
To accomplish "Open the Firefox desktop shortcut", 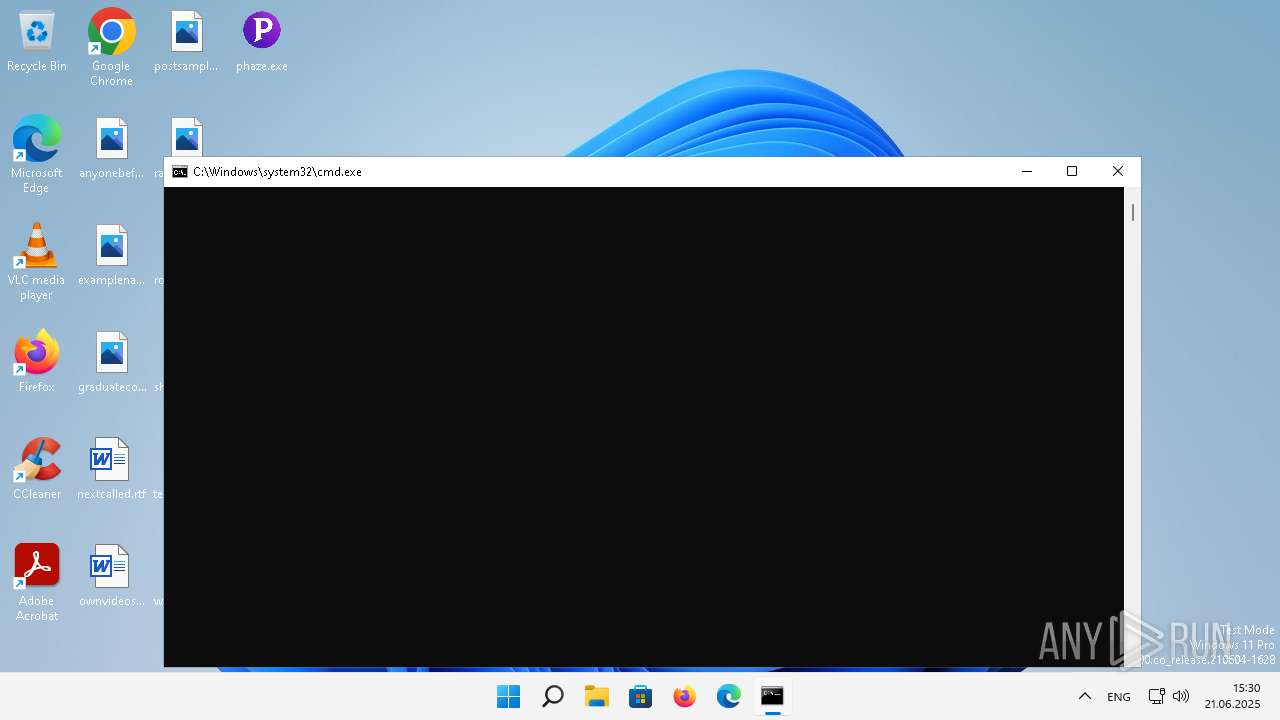I will (x=36, y=363).
